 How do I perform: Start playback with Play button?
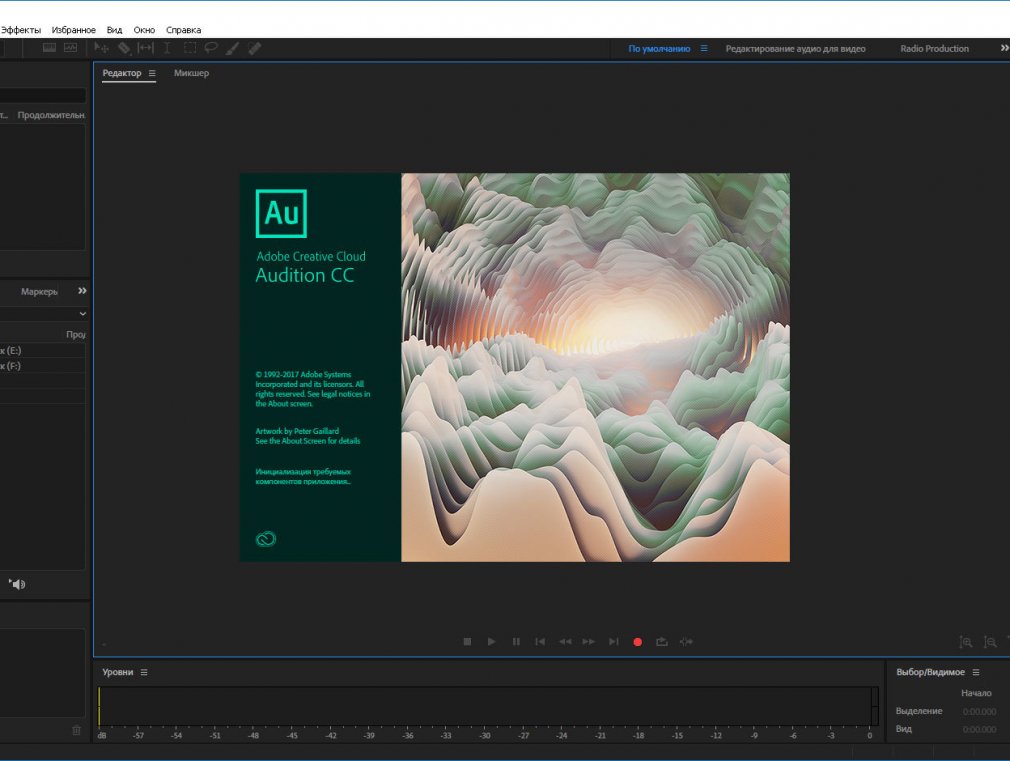(x=491, y=641)
